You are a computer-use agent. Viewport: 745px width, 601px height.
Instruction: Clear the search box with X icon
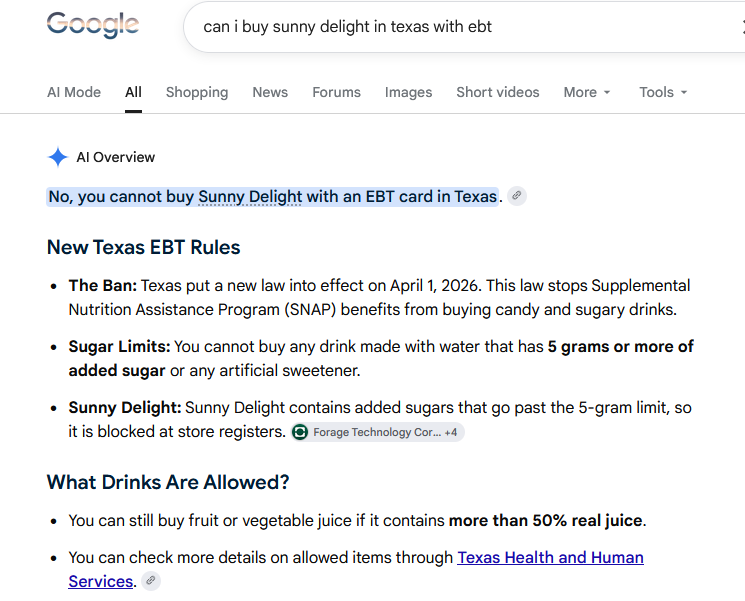tap(742, 27)
